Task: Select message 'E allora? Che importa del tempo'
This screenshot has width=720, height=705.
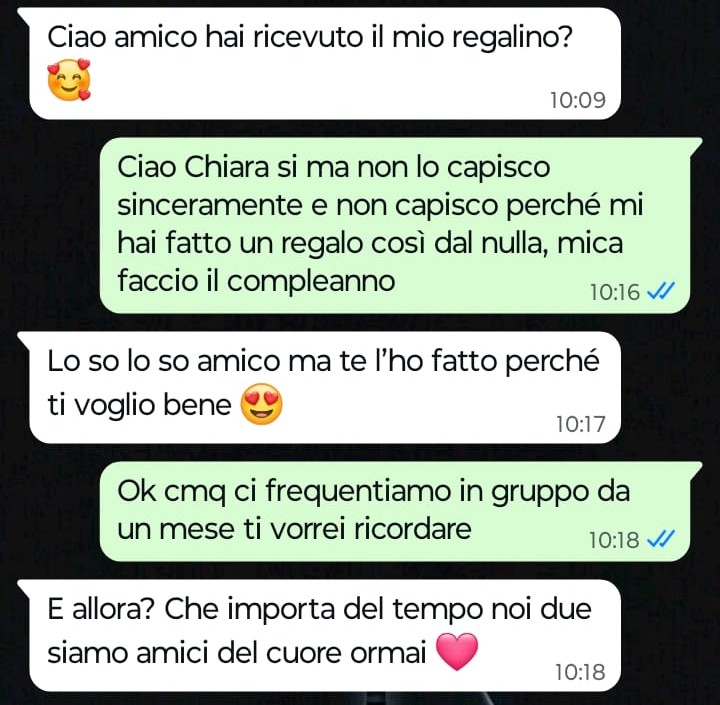Action: 325,636
